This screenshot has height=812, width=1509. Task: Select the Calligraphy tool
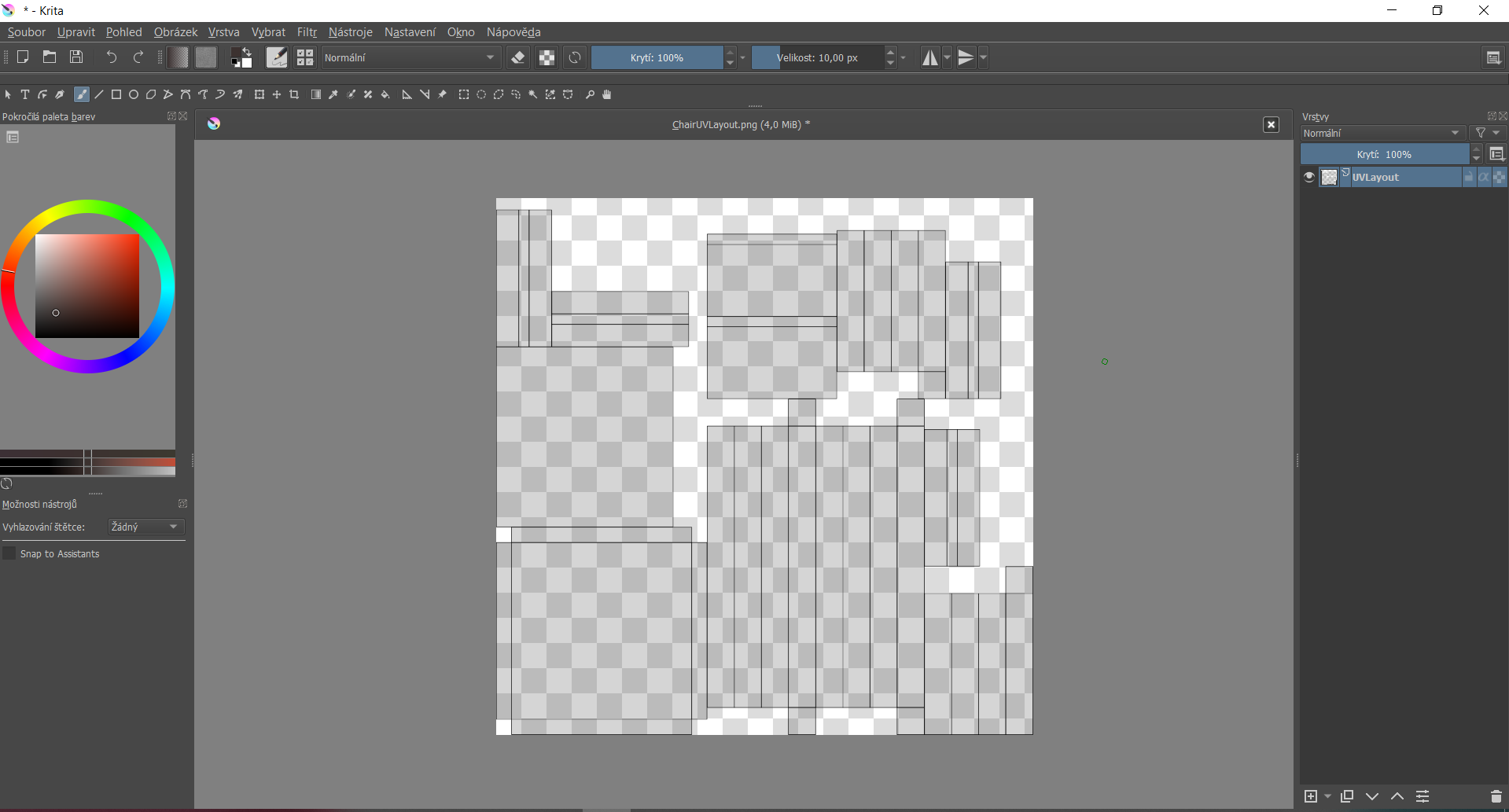(x=60, y=94)
